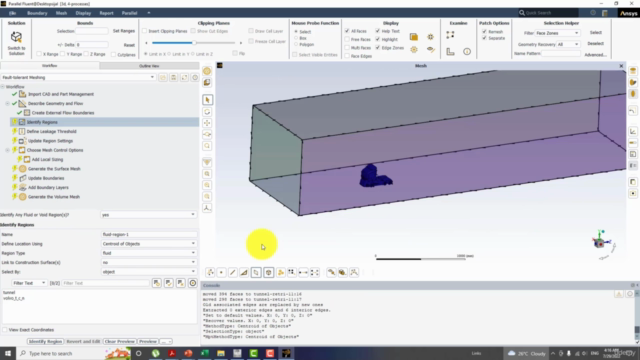The width and height of the screenshot is (640, 360).
Task: Select the point filter icon below viewport
Action: (221, 272)
